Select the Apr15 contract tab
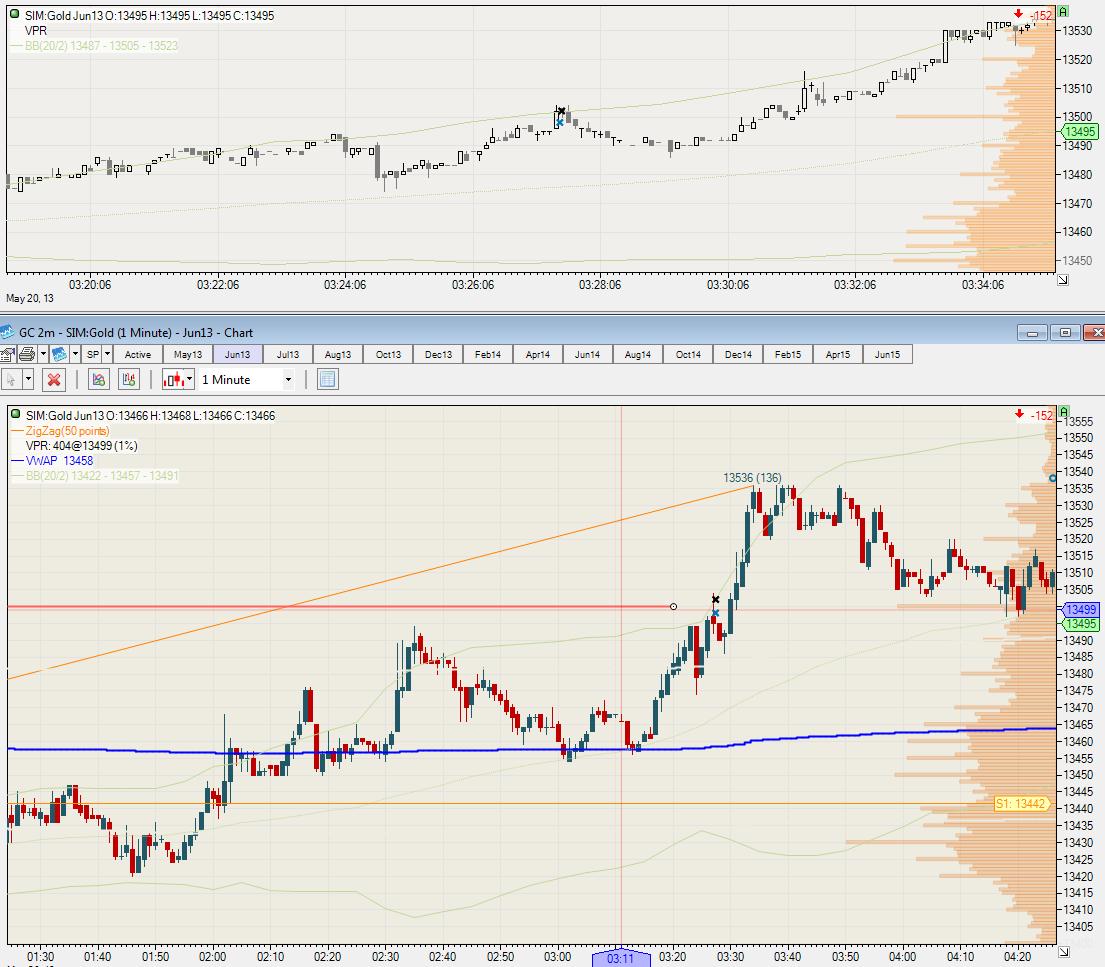The image size is (1105, 967). pyautogui.click(x=838, y=354)
